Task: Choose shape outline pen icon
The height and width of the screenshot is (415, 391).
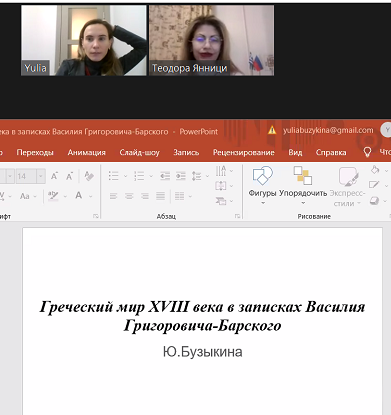Action: point(374,184)
